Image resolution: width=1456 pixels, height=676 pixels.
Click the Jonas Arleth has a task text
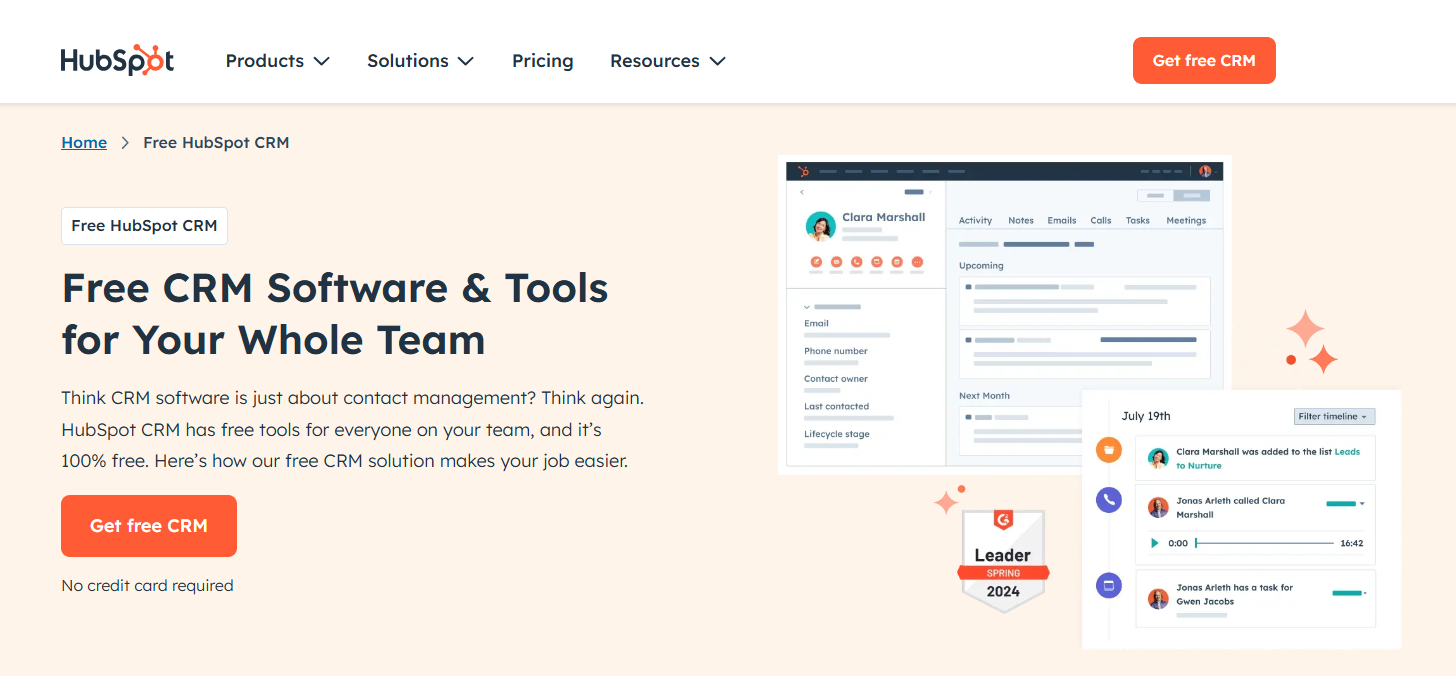tap(1235, 594)
